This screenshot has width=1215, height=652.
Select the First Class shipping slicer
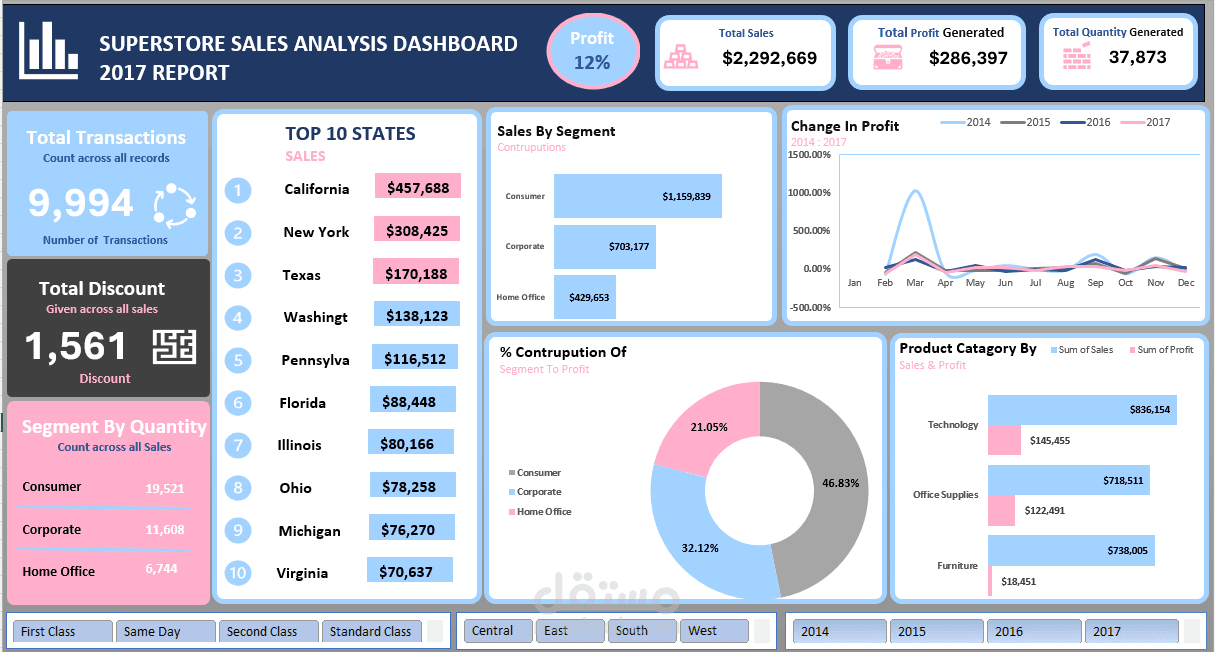[62, 631]
